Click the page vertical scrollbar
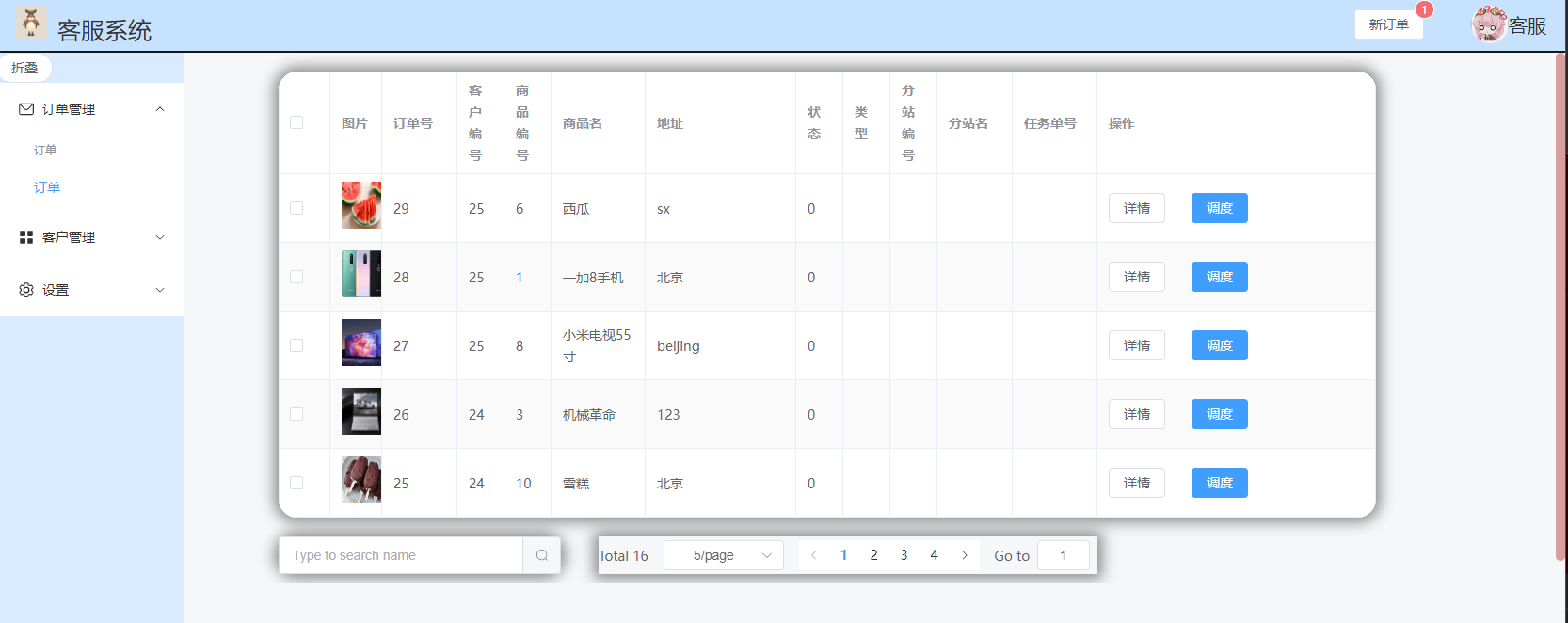 (1561, 307)
